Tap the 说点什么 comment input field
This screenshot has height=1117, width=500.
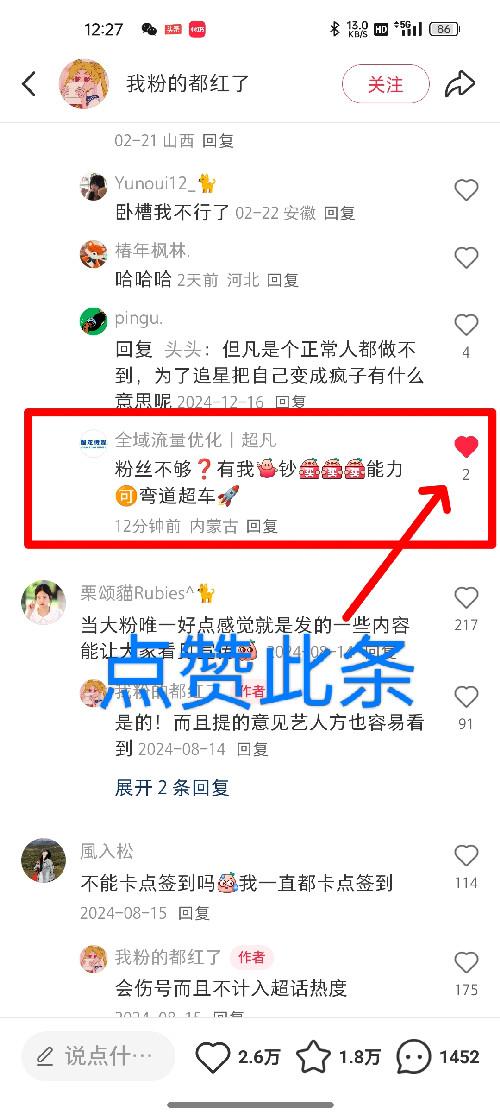click(98, 1056)
